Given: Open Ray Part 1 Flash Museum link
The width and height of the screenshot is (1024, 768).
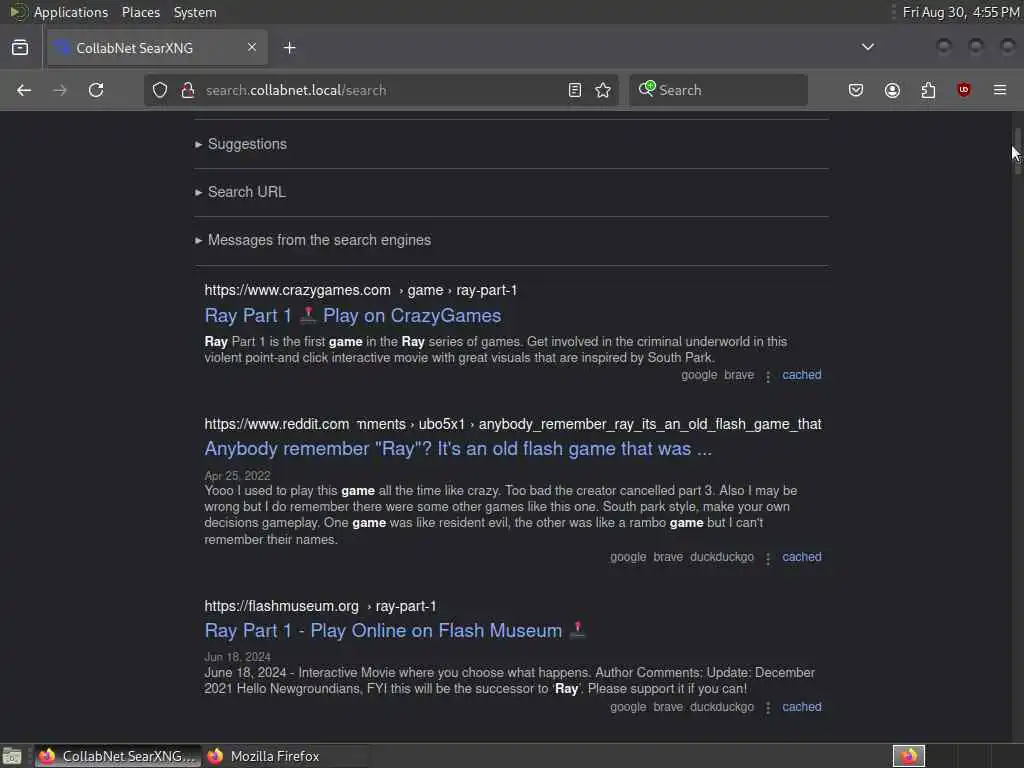Looking at the screenshot, I should [x=394, y=631].
